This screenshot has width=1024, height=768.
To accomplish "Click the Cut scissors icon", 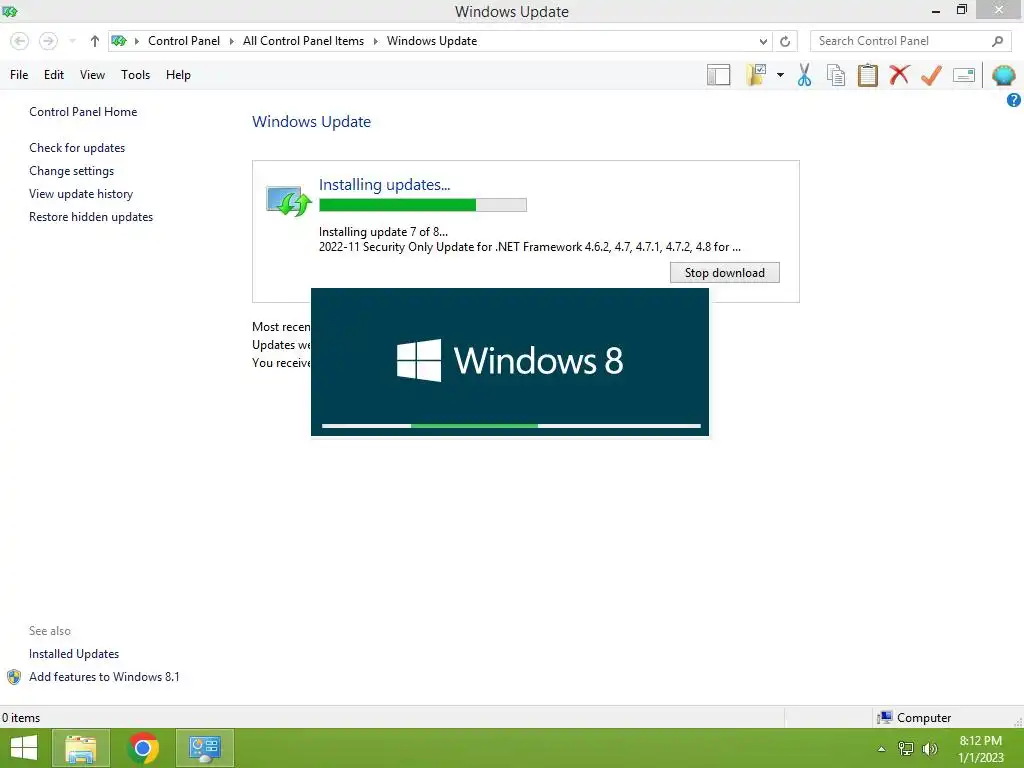I will (805, 75).
